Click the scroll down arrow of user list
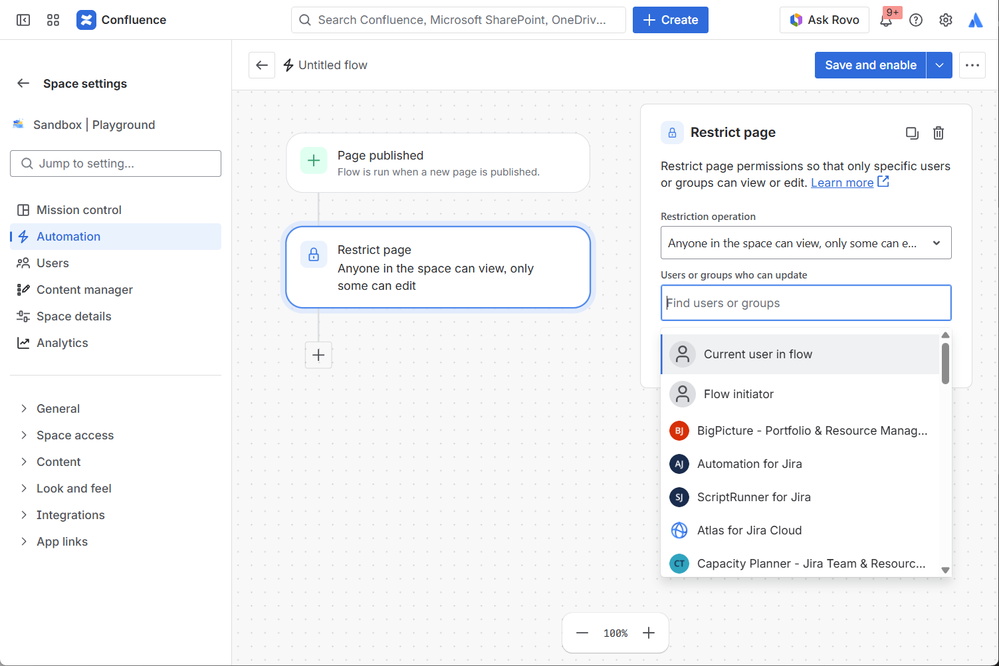The image size is (999, 666). (x=945, y=570)
